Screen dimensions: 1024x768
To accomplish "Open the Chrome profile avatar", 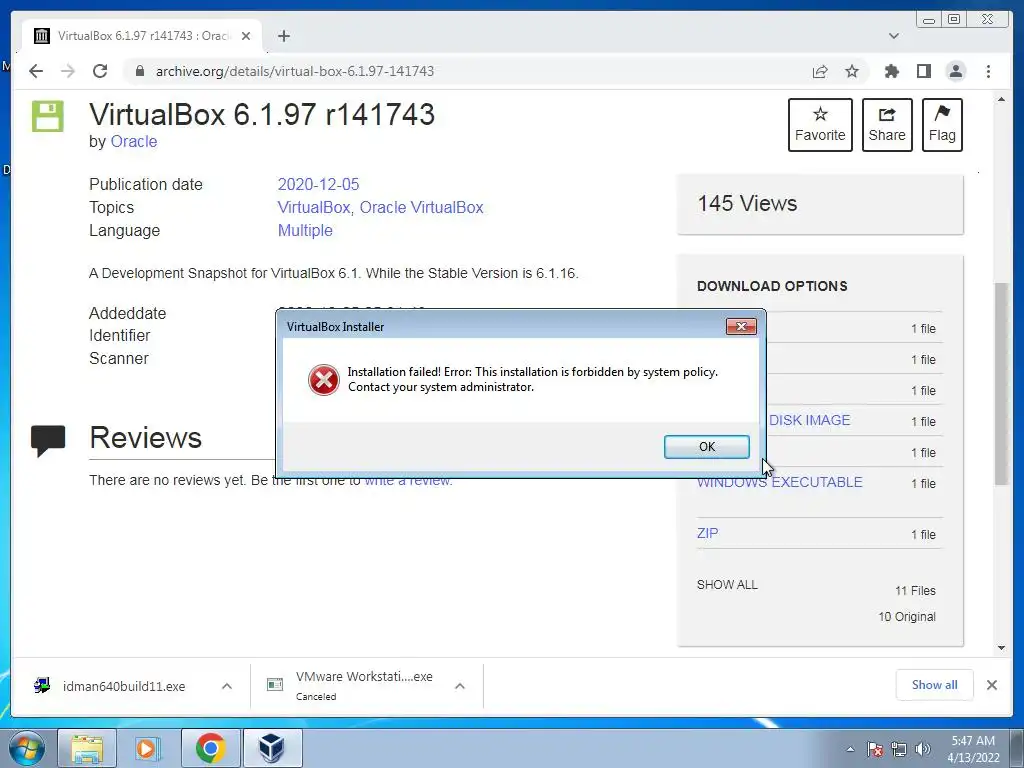I will (956, 71).
